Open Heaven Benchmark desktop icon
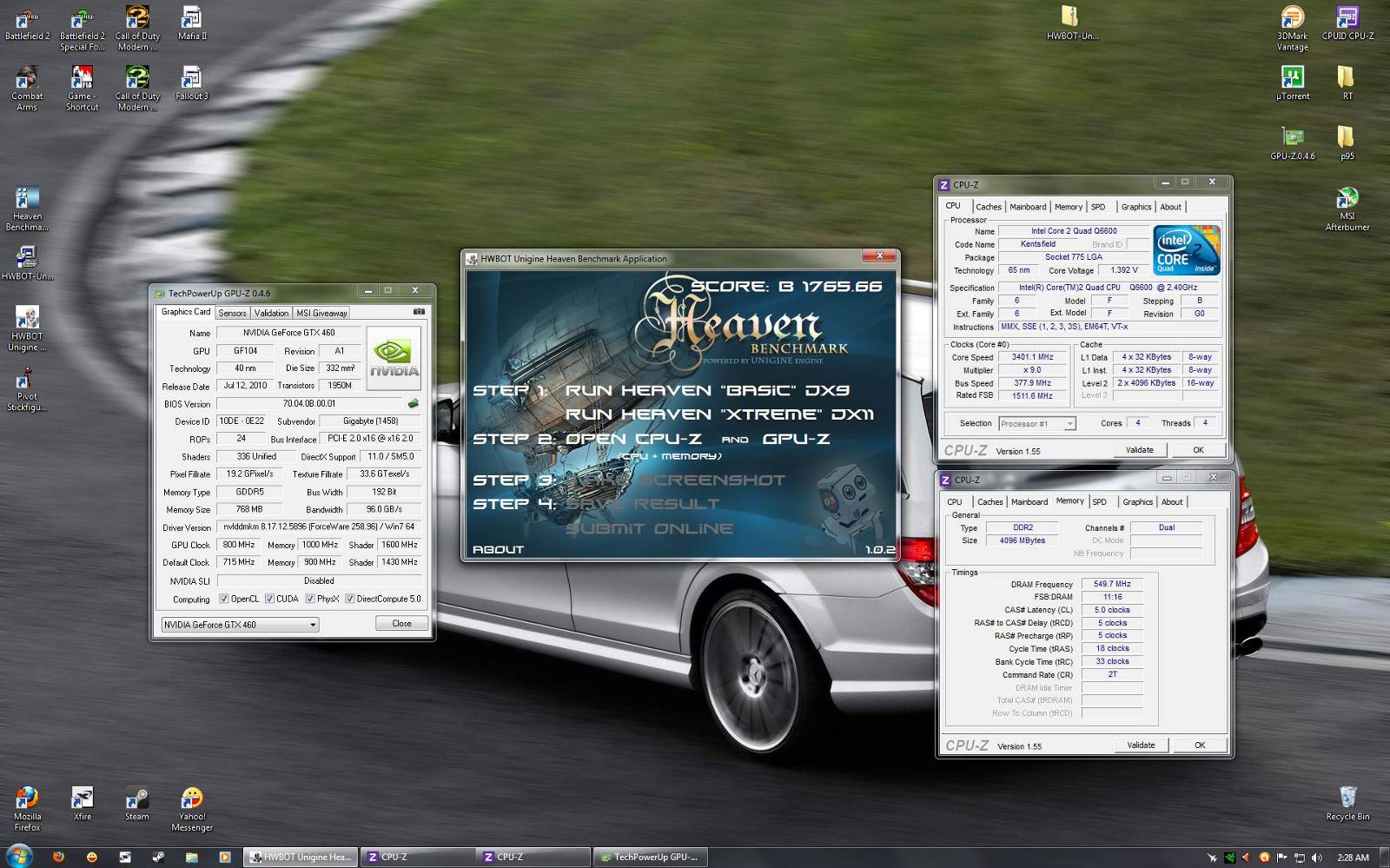This screenshot has height=868, width=1390. [x=27, y=209]
